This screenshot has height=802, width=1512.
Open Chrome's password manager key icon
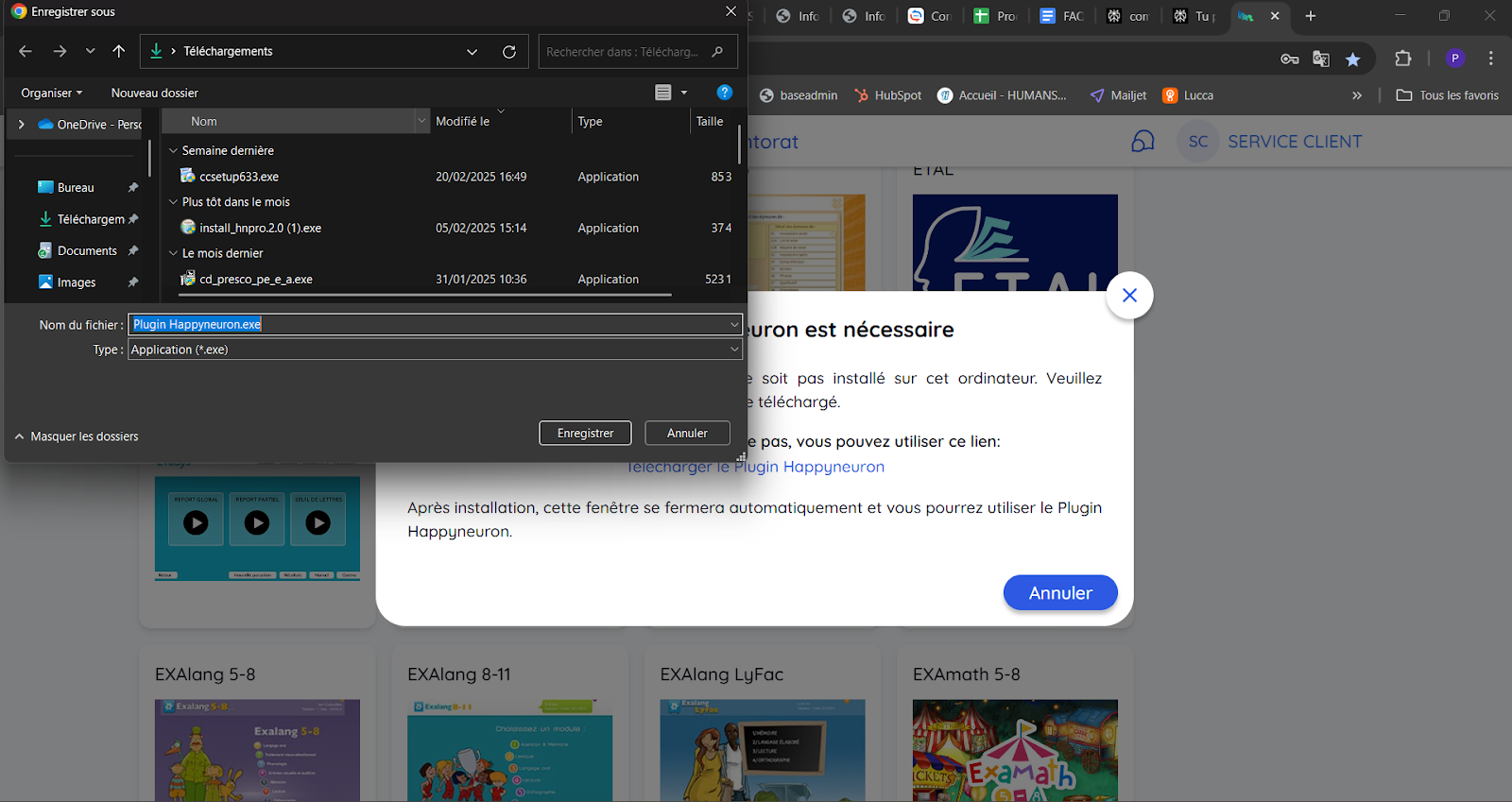(x=1290, y=59)
